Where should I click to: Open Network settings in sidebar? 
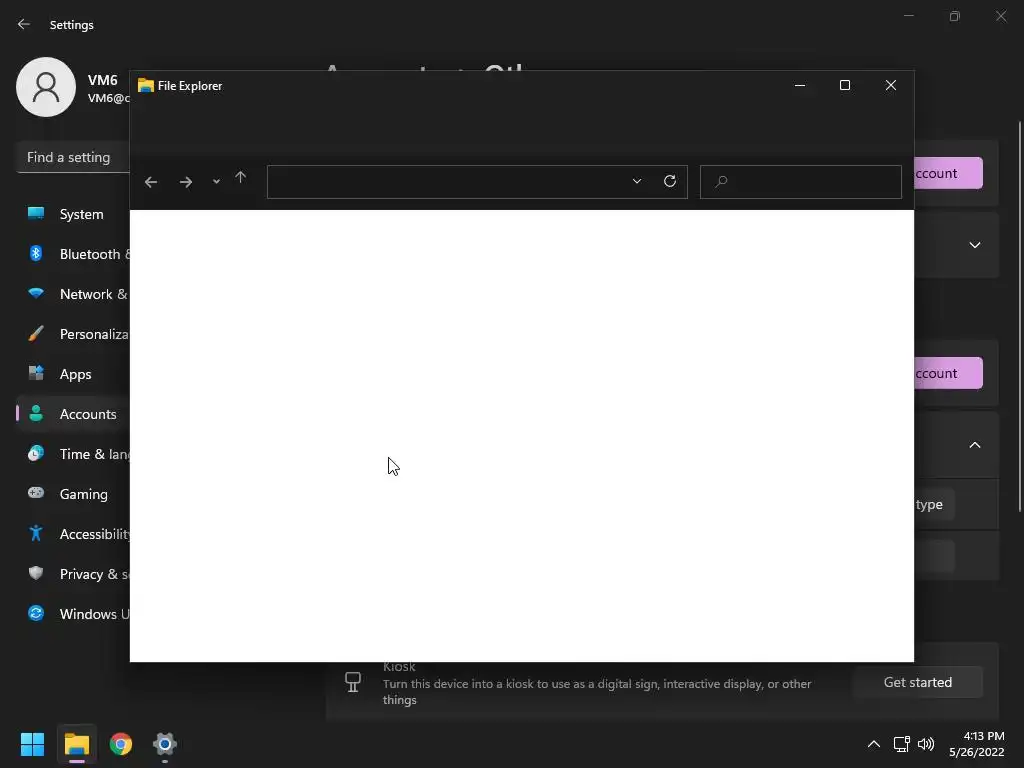coord(72,294)
